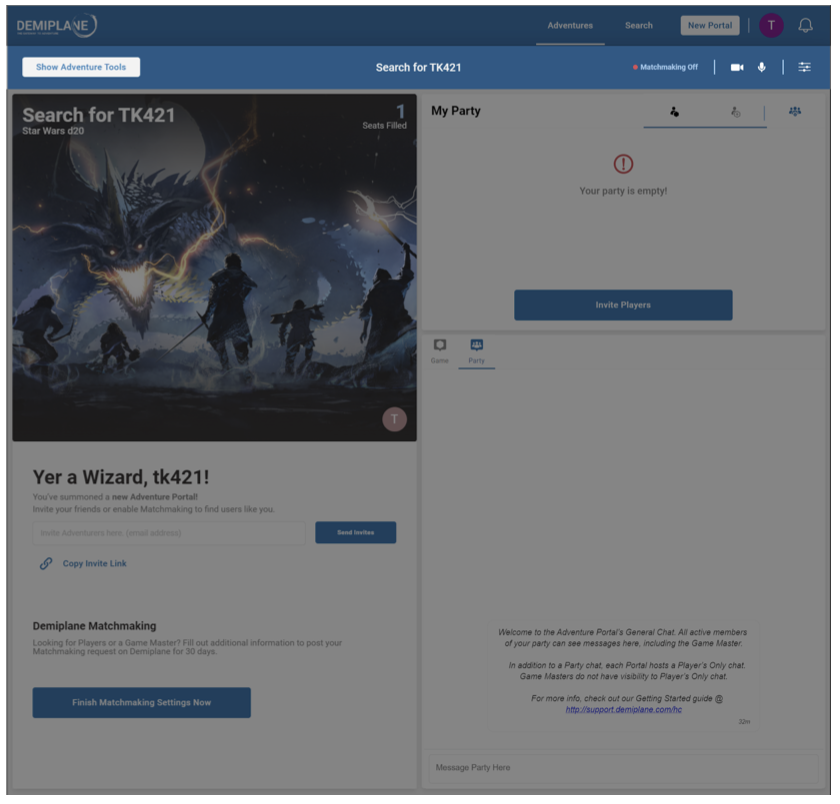840x804 pixels.
Task: Click Show Adventure Tools button
Action: pos(81,67)
